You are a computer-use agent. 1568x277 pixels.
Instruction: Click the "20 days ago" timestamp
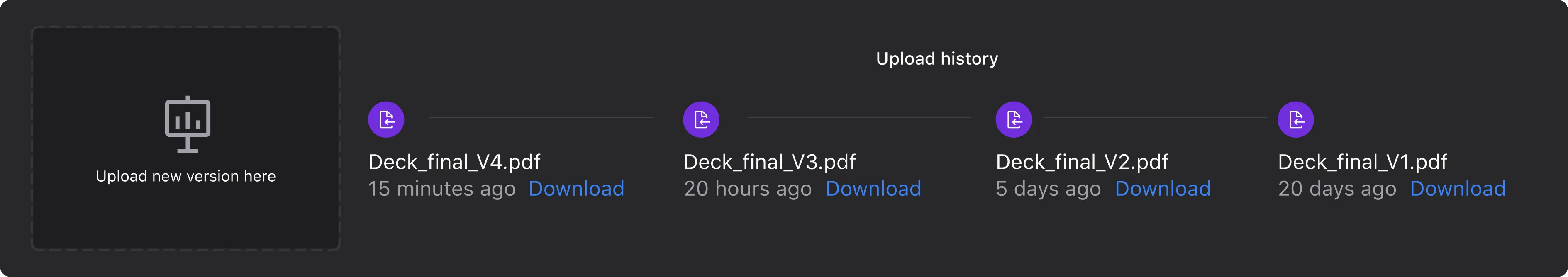point(1337,189)
